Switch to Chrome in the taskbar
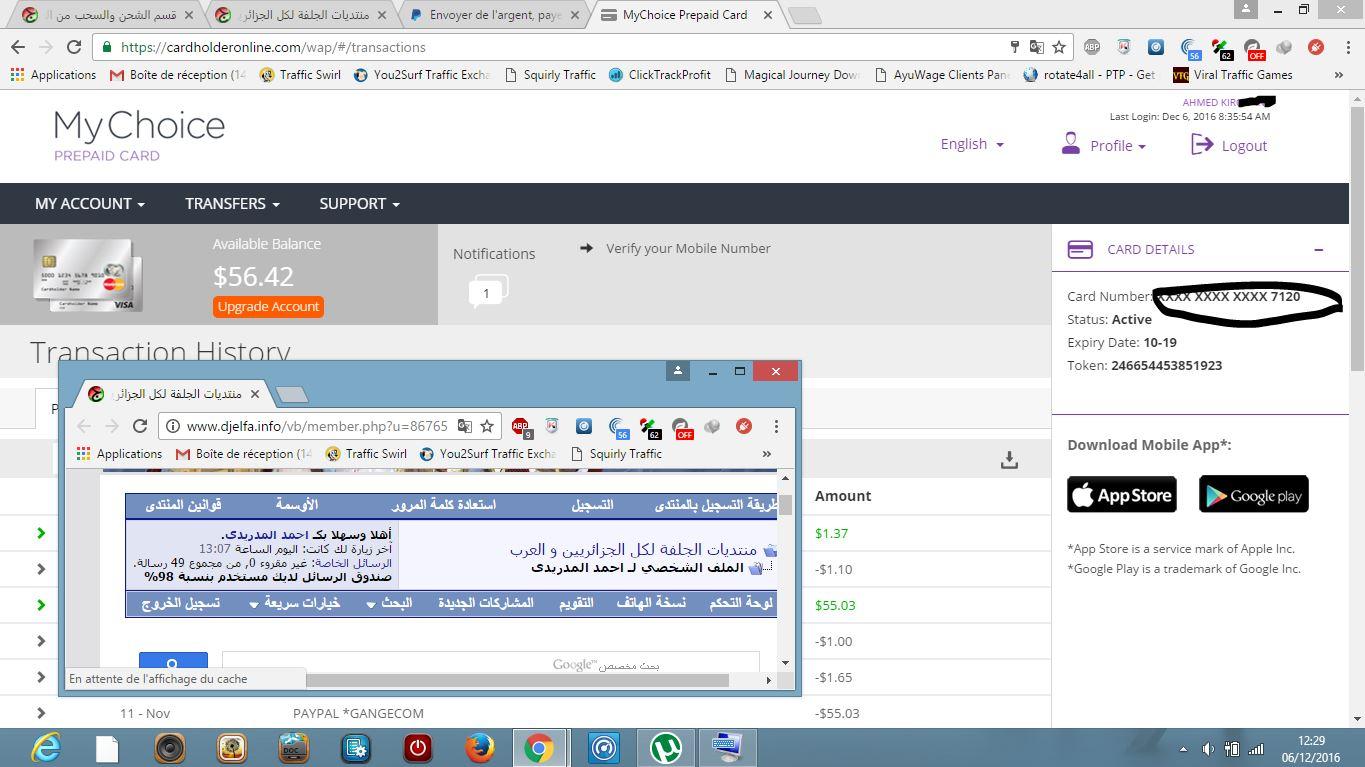 click(x=539, y=748)
